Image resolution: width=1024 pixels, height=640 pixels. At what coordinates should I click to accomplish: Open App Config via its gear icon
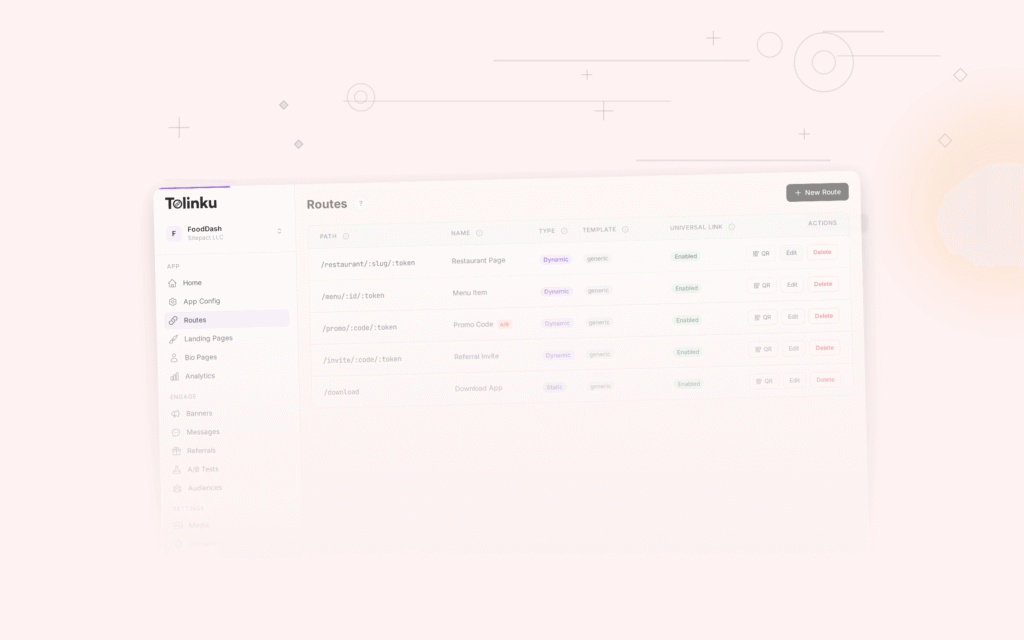point(173,301)
